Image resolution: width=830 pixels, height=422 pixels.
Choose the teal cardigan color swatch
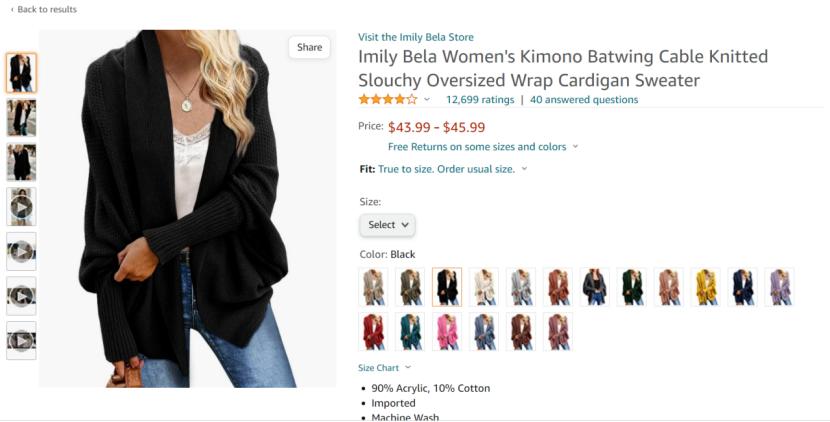click(410, 332)
